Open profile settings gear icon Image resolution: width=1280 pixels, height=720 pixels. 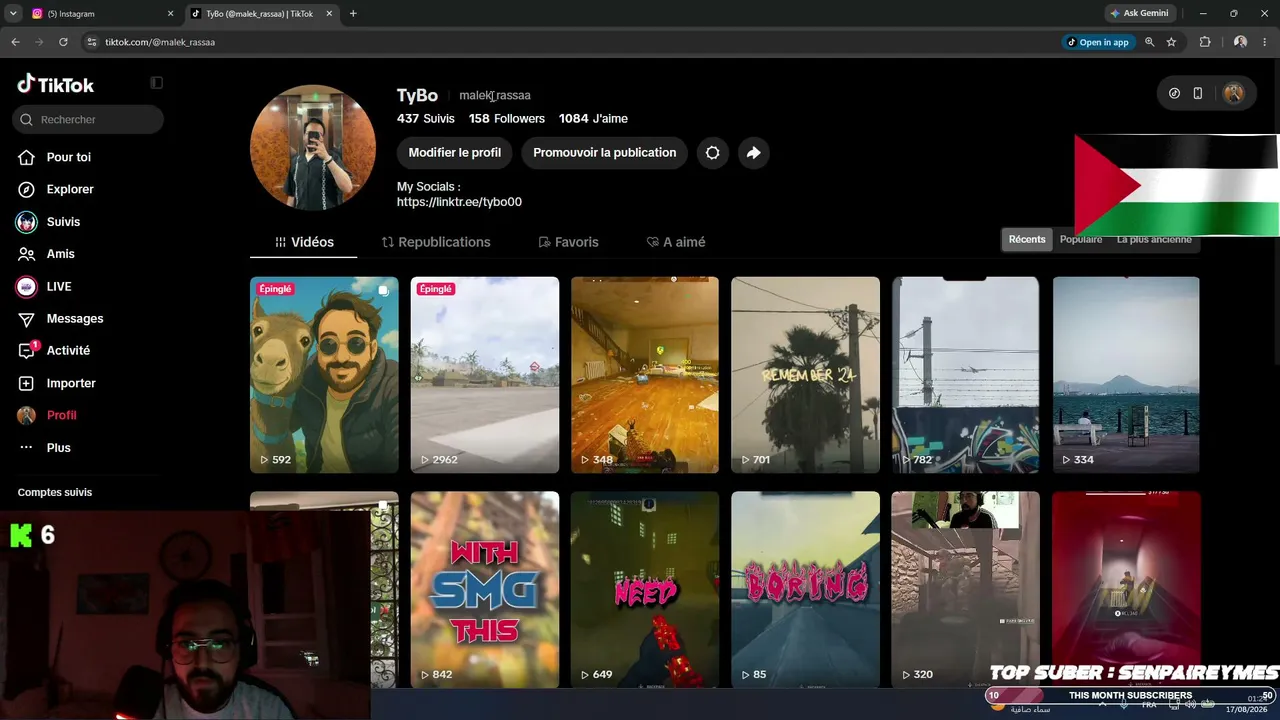(712, 153)
